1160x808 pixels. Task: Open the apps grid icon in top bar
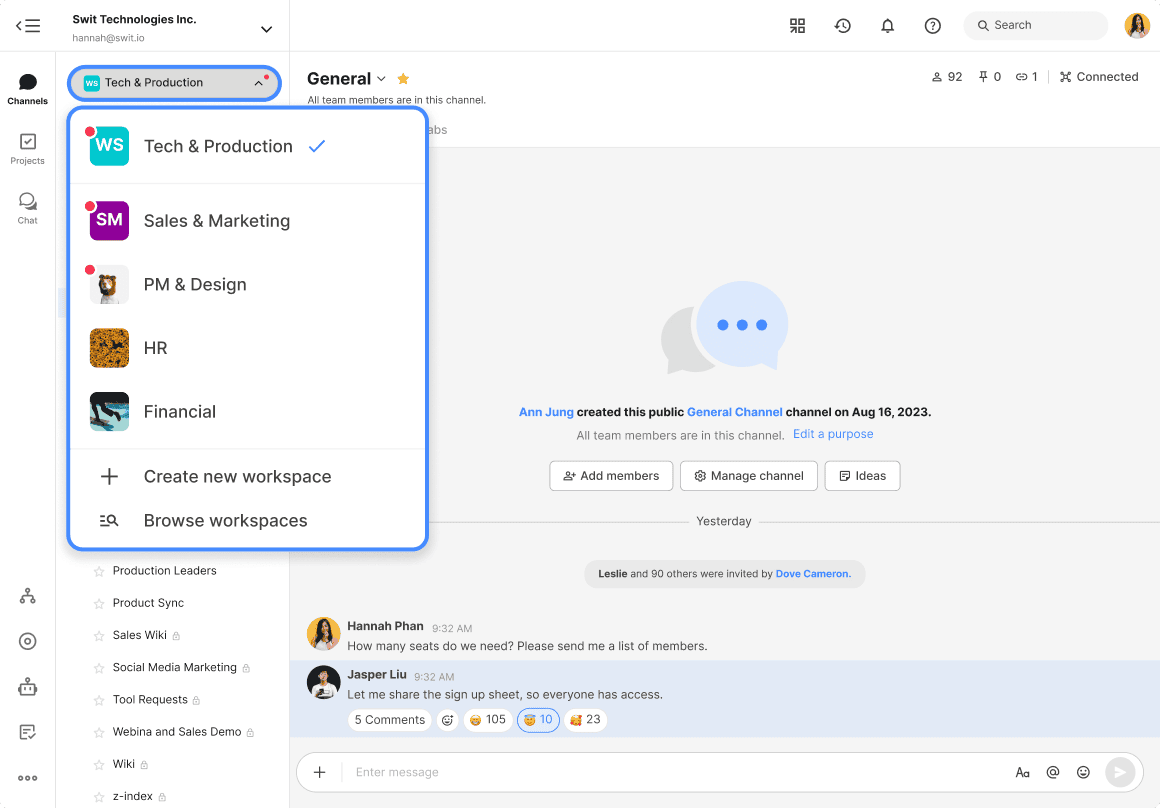[797, 26]
